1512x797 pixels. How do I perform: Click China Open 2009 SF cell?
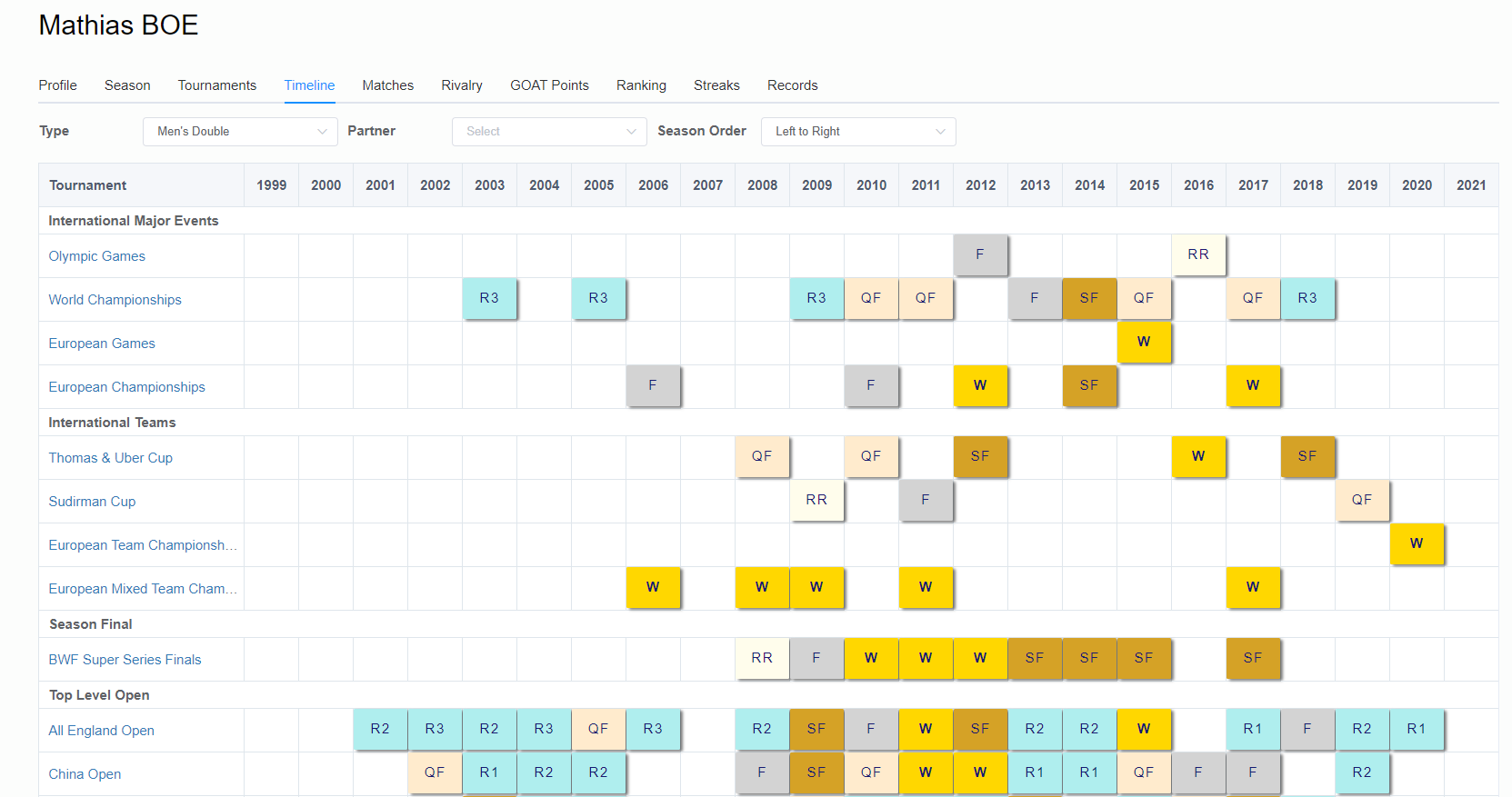[x=816, y=772]
